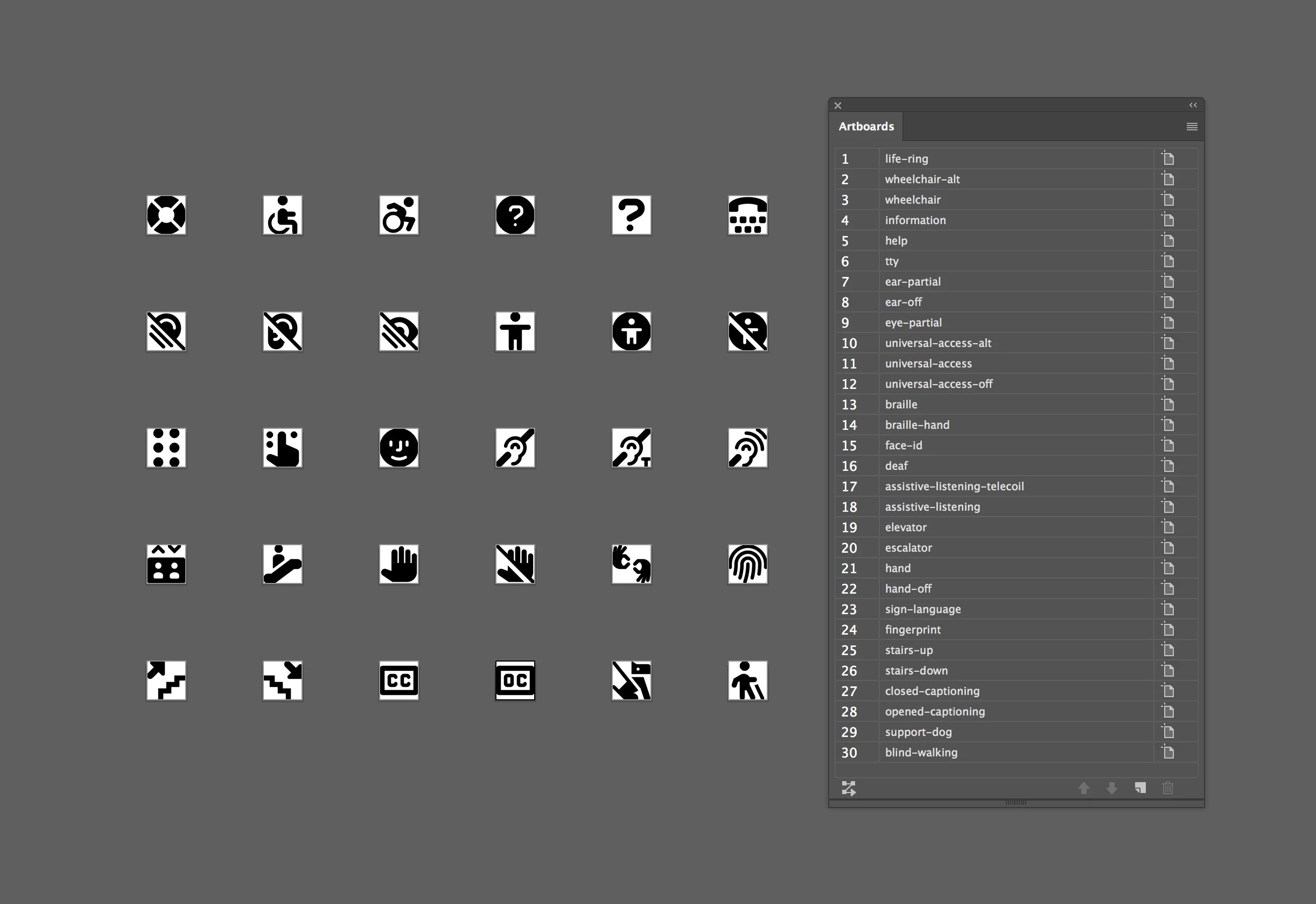
Task: Choose the assistive-listening-telecoil artboard entry
Action: tap(954, 486)
